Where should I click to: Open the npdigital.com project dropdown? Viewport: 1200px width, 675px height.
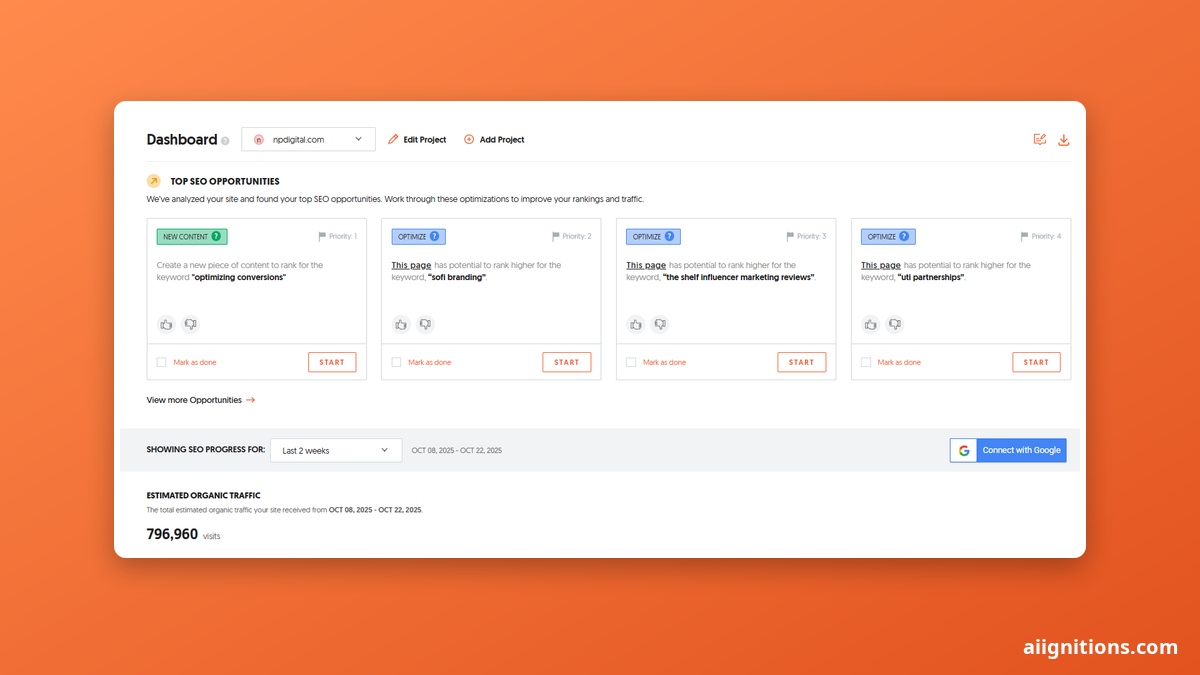pyautogui.click(x=308, y=140)
